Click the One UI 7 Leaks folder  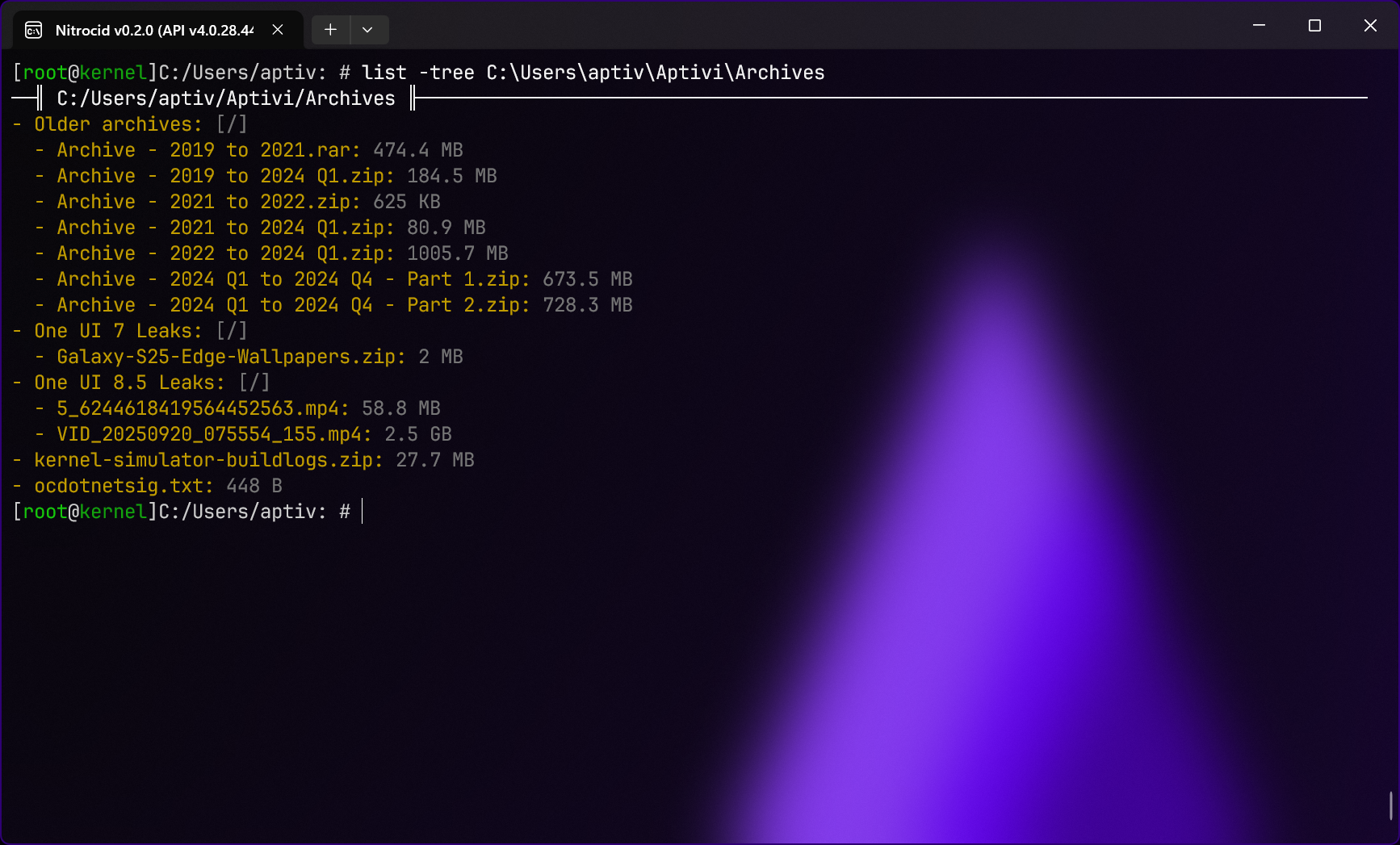pyautogui.click(x=117, y=331)
